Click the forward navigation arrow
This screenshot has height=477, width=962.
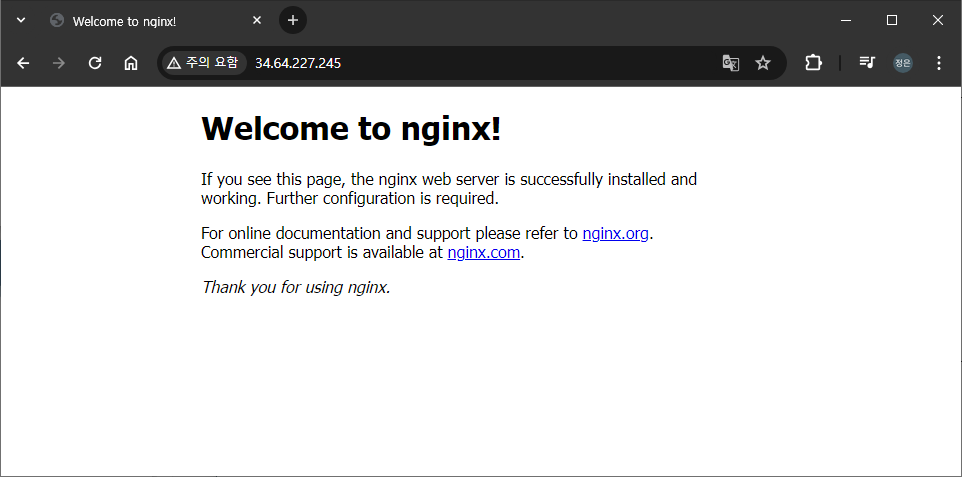point(59,63)
